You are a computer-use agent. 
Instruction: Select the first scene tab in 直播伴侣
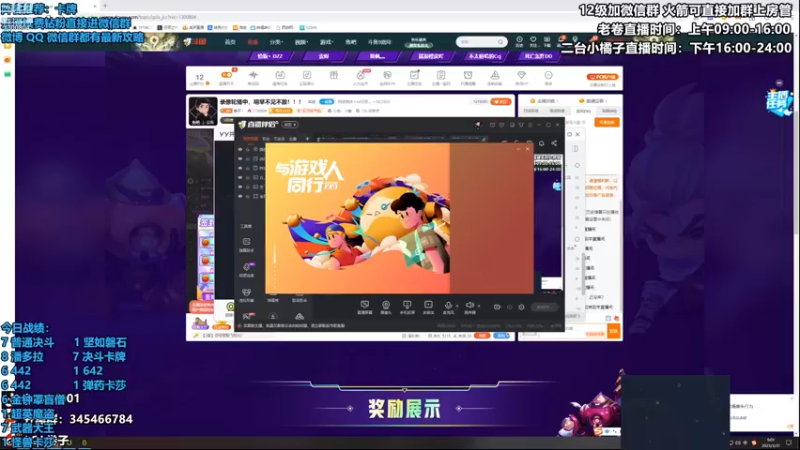click(x=250, y=139)
